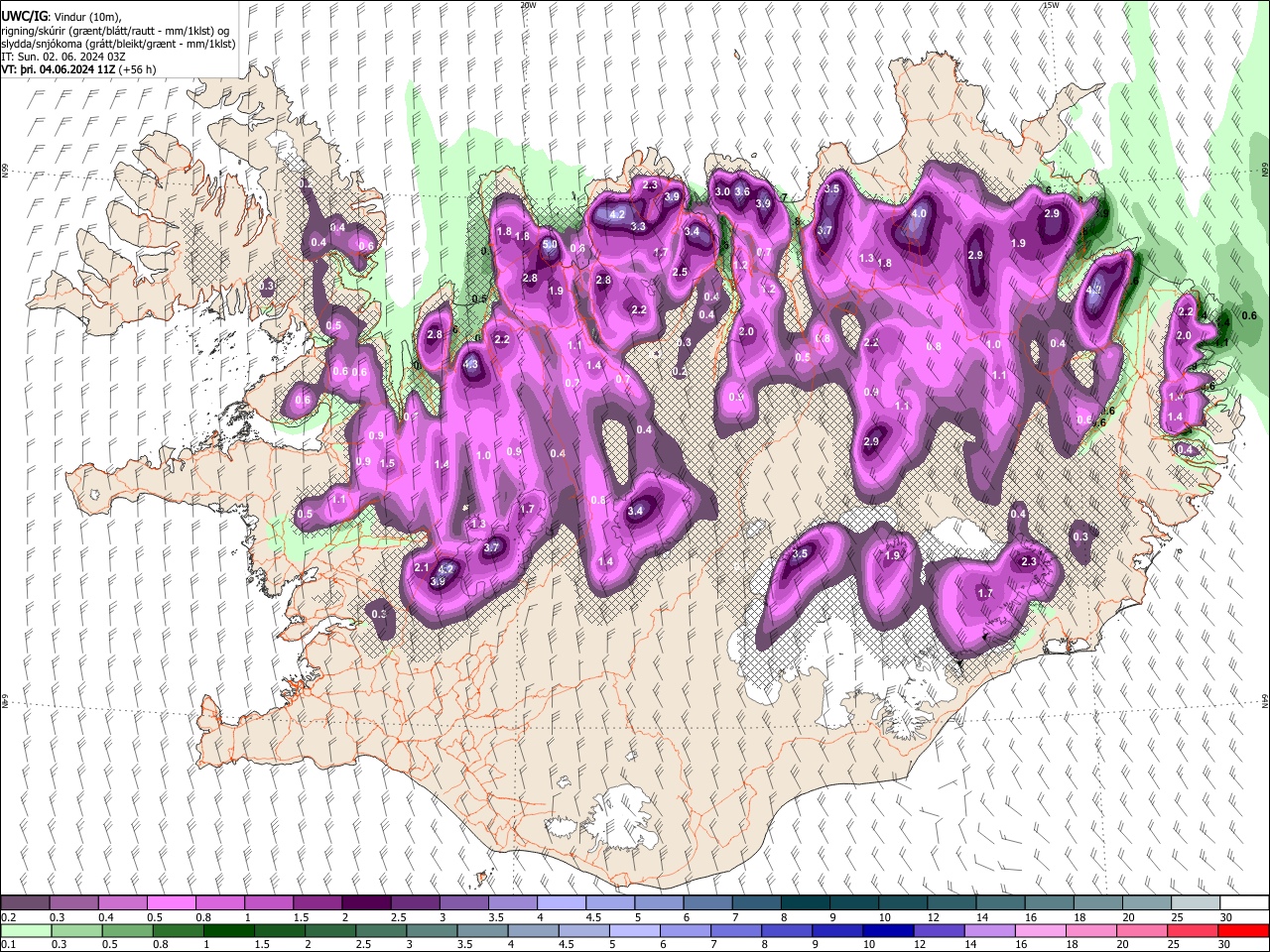The image size is (1270, 952).
Task: Click the 4.0 precipitation value on the map
Action: pos(919,213)
